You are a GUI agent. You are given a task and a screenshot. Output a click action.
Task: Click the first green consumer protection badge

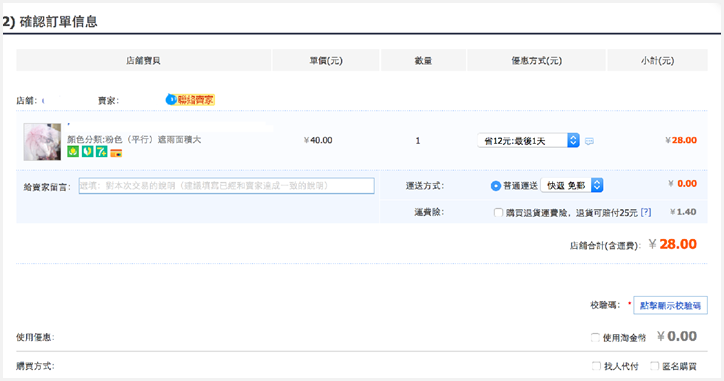tap(73, 151)
